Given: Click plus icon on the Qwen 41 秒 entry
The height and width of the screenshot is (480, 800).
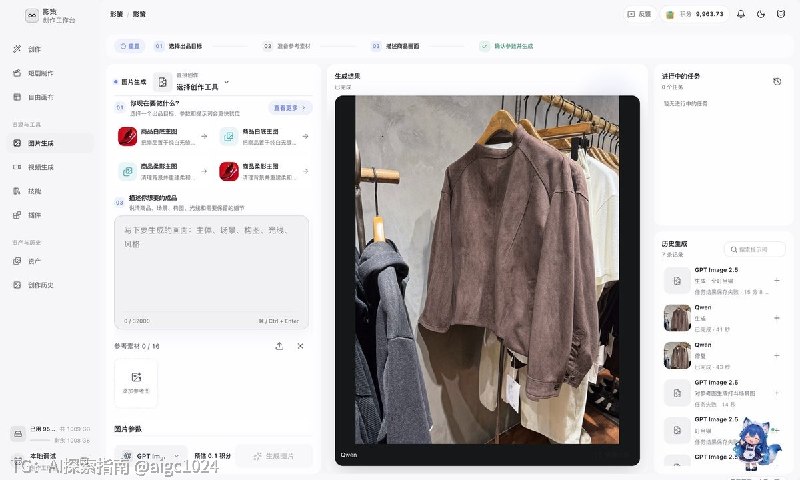Looking at the screenshot, I should pyautogui.click(x=777, y=318).
